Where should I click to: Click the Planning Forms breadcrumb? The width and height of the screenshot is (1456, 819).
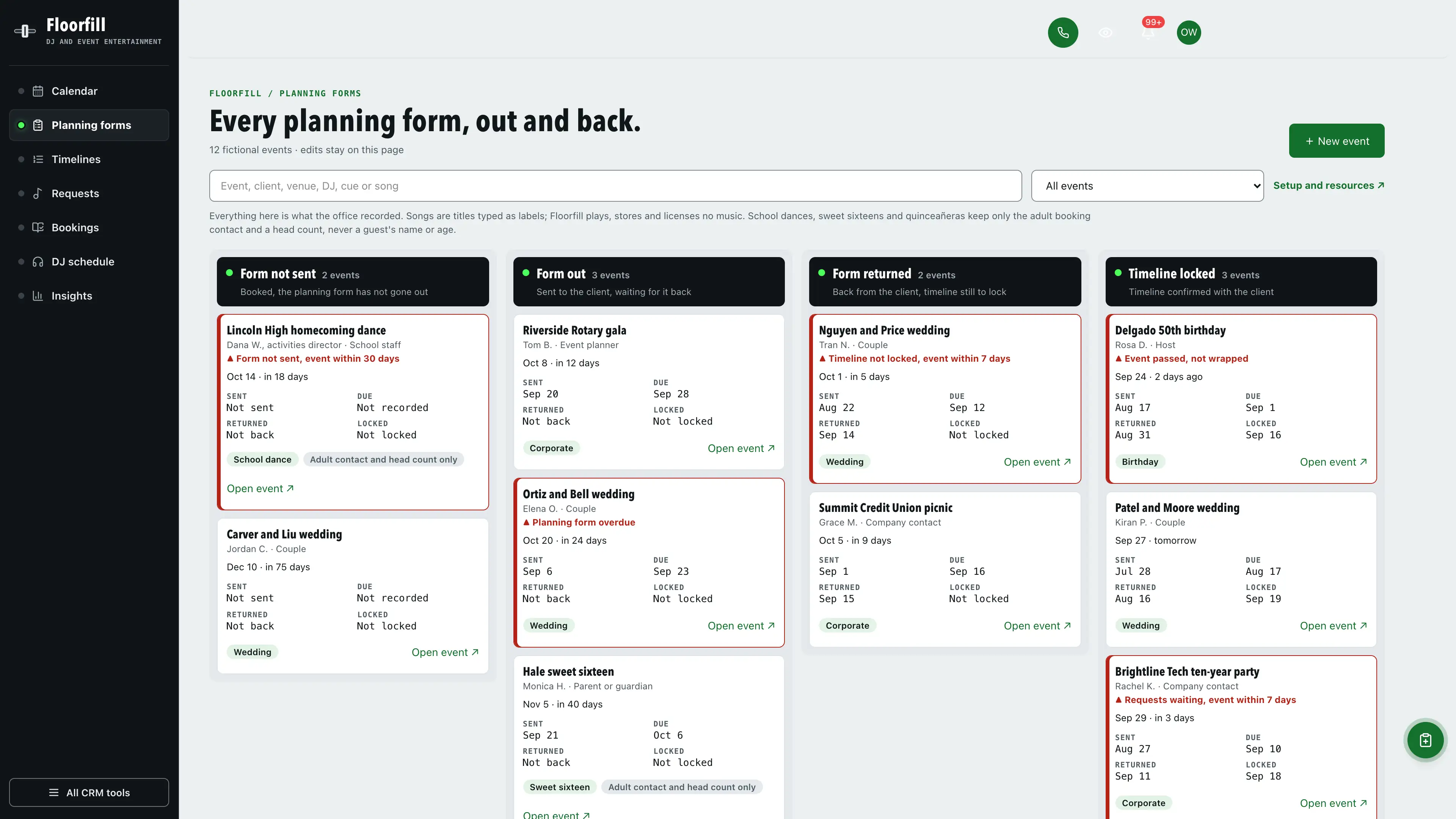320,93
